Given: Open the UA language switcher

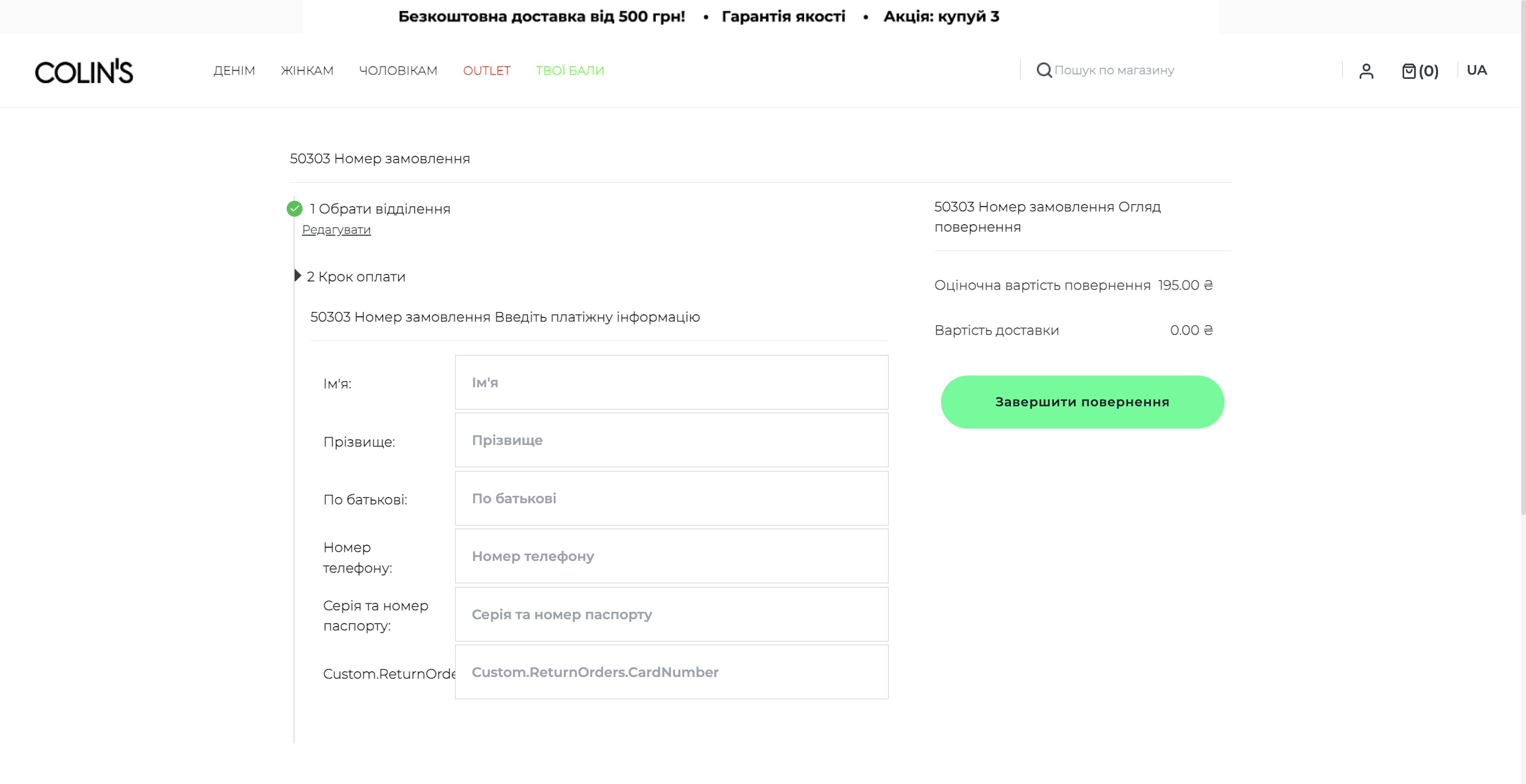Looking at the screenshot, I should click(x=1476, y=70).
